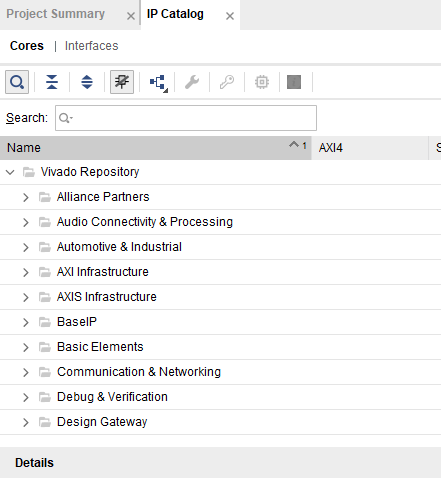Image resolution: width=441 pixels, height=478 pixels.
Task: Select the Basic Elements tree item
Action: tap(100, 347)
